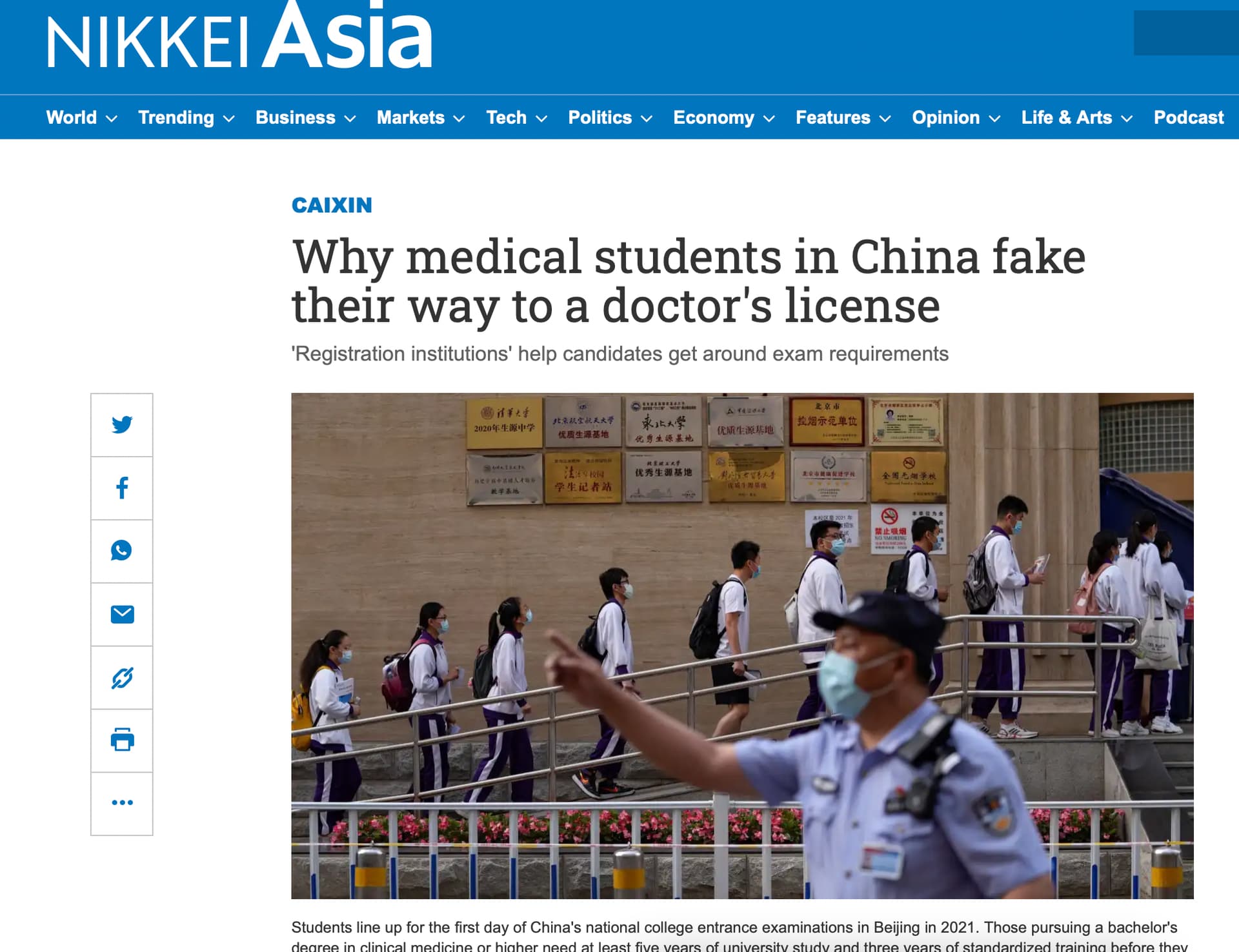The image size is (1239, 952).
Task: Print the article using printer icon
Action: coord(122,740)
